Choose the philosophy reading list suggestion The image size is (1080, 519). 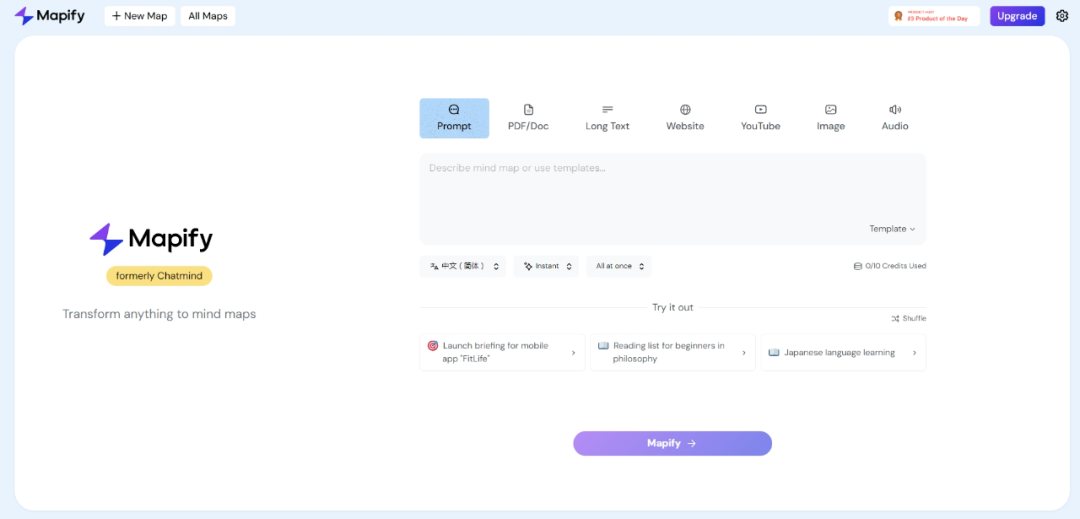coord(673,352)
